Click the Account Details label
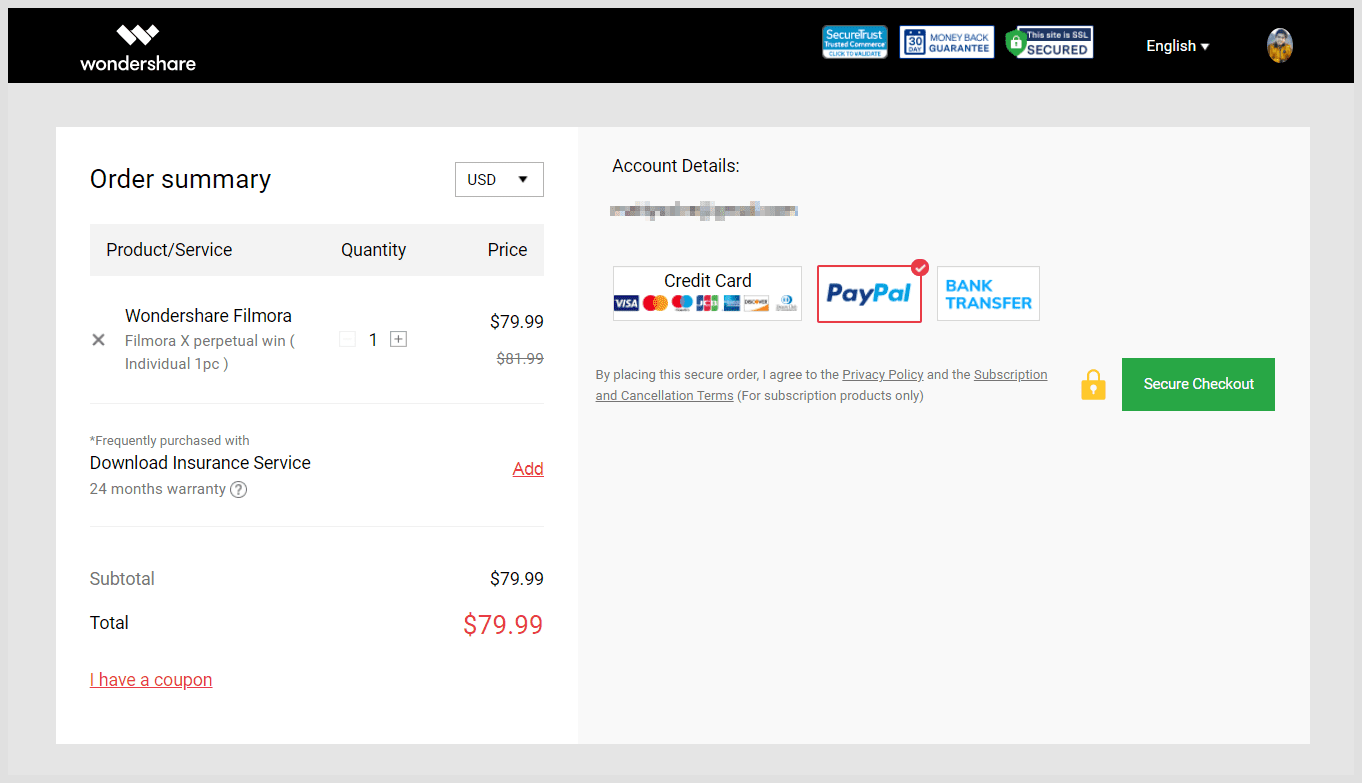1362x783 pixels. click(x=676, y=166)
